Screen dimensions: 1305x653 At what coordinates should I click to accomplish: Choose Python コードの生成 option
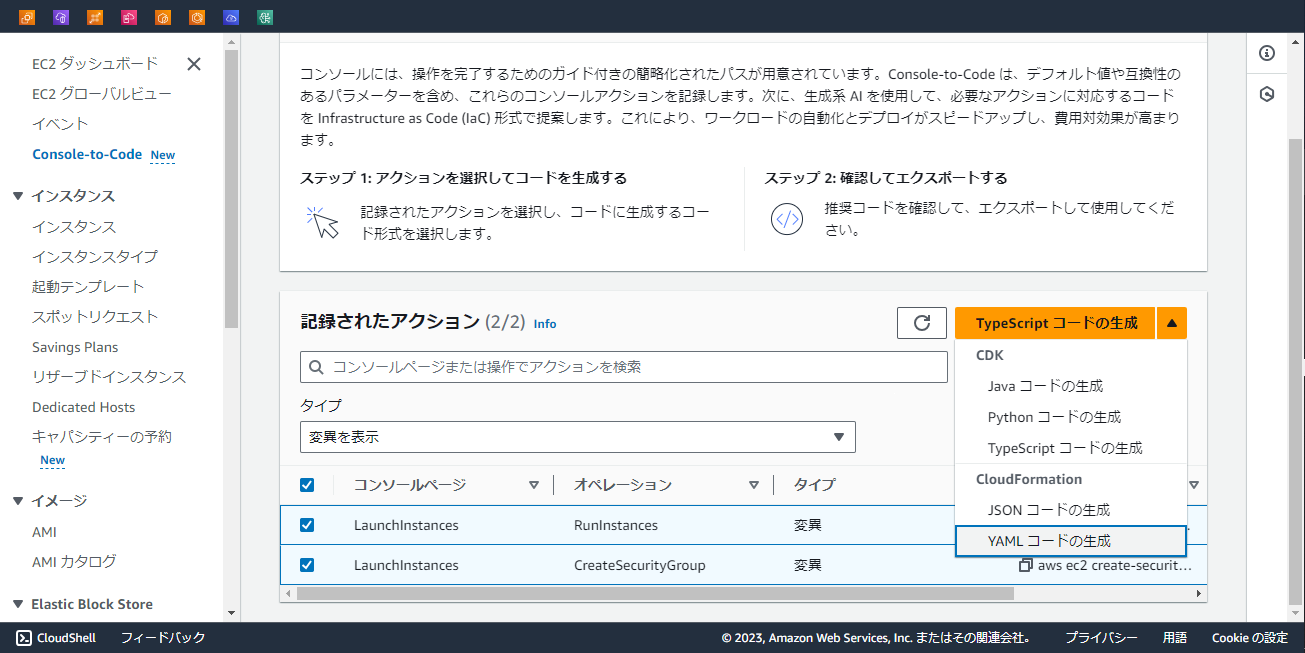(x=1071, y=417)
